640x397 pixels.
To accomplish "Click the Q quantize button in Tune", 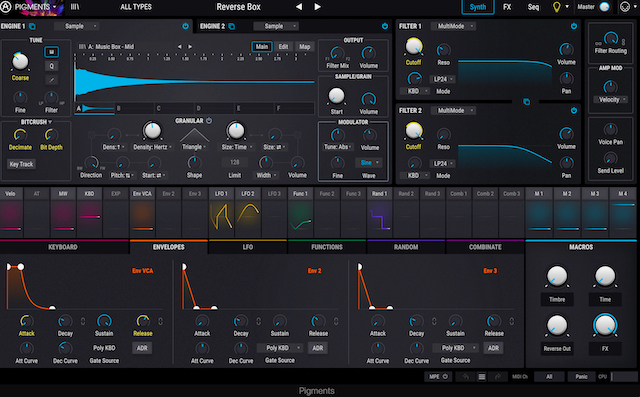I will tap(51, 66).
